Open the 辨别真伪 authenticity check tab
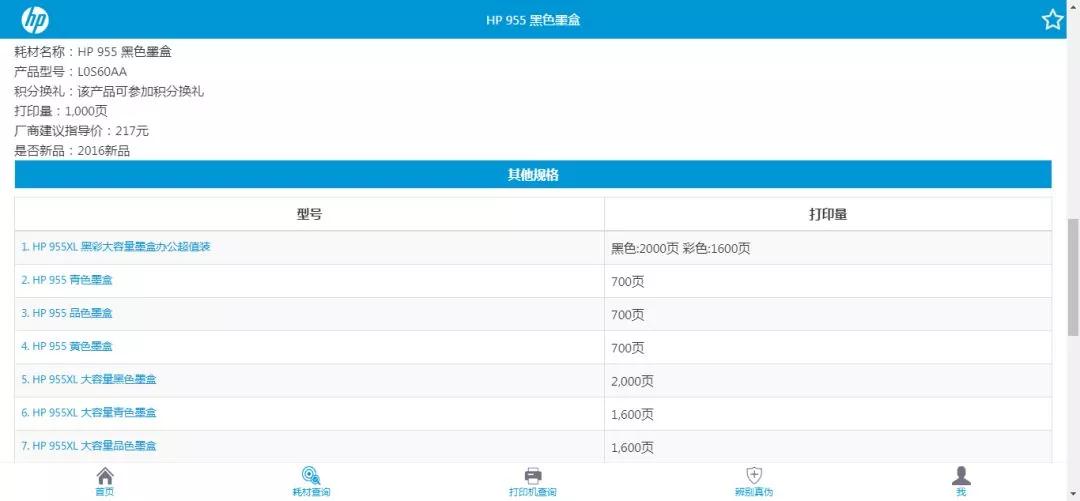This screenshot has width=1080, height=501. pyautogui.click(x=754, y=482)
